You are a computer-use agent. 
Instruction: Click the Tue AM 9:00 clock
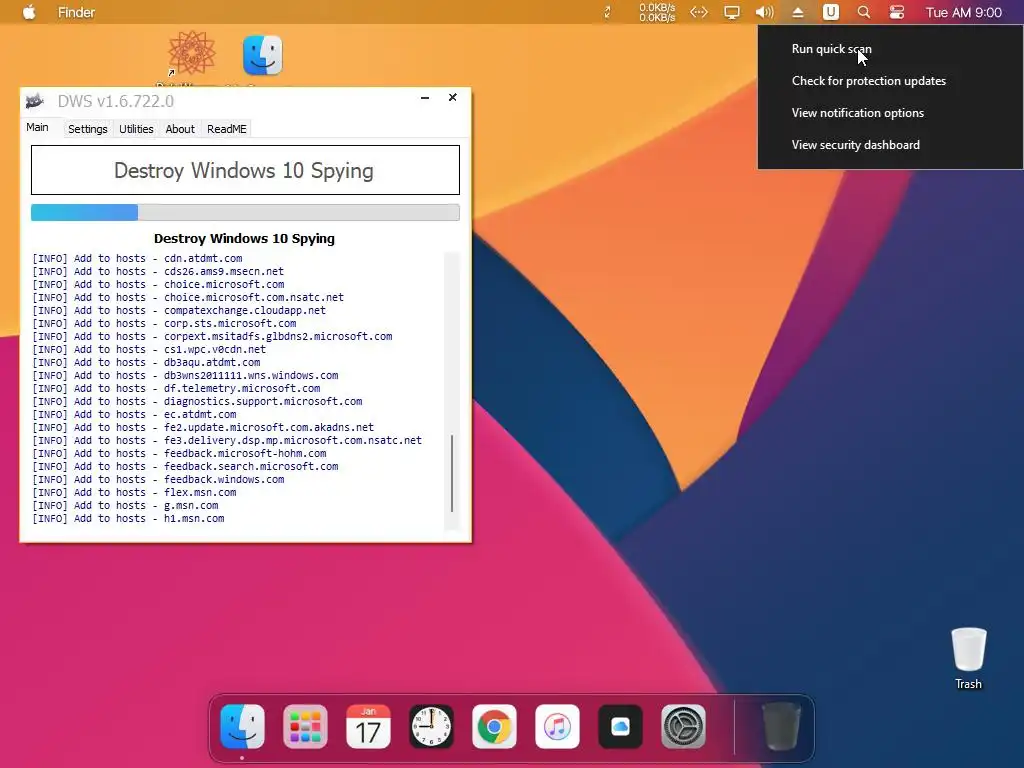(963, 12)
